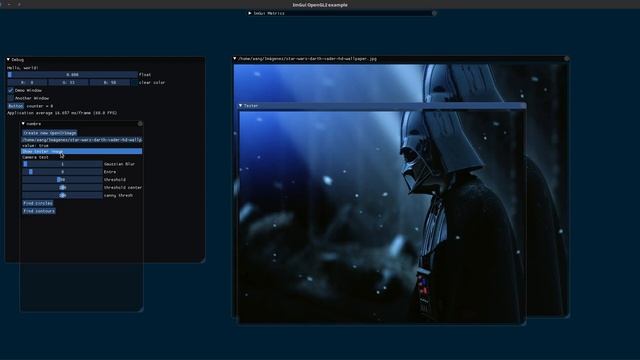Collapse the Debug window with its triangle
Image resolution: width=640 pixels, height=360 pixels.
(8, 60)
